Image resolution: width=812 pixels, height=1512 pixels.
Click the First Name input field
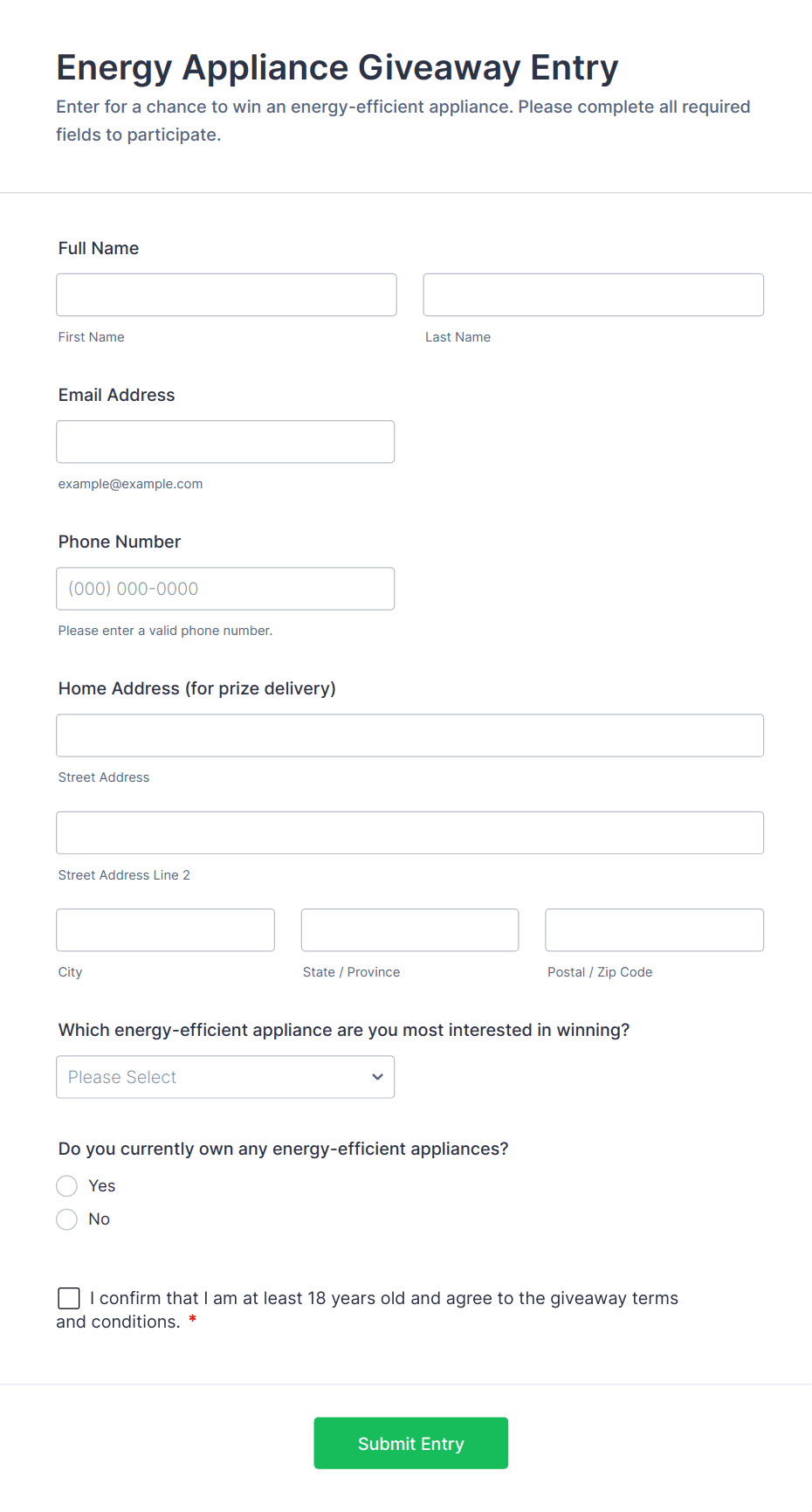(226, 295)
